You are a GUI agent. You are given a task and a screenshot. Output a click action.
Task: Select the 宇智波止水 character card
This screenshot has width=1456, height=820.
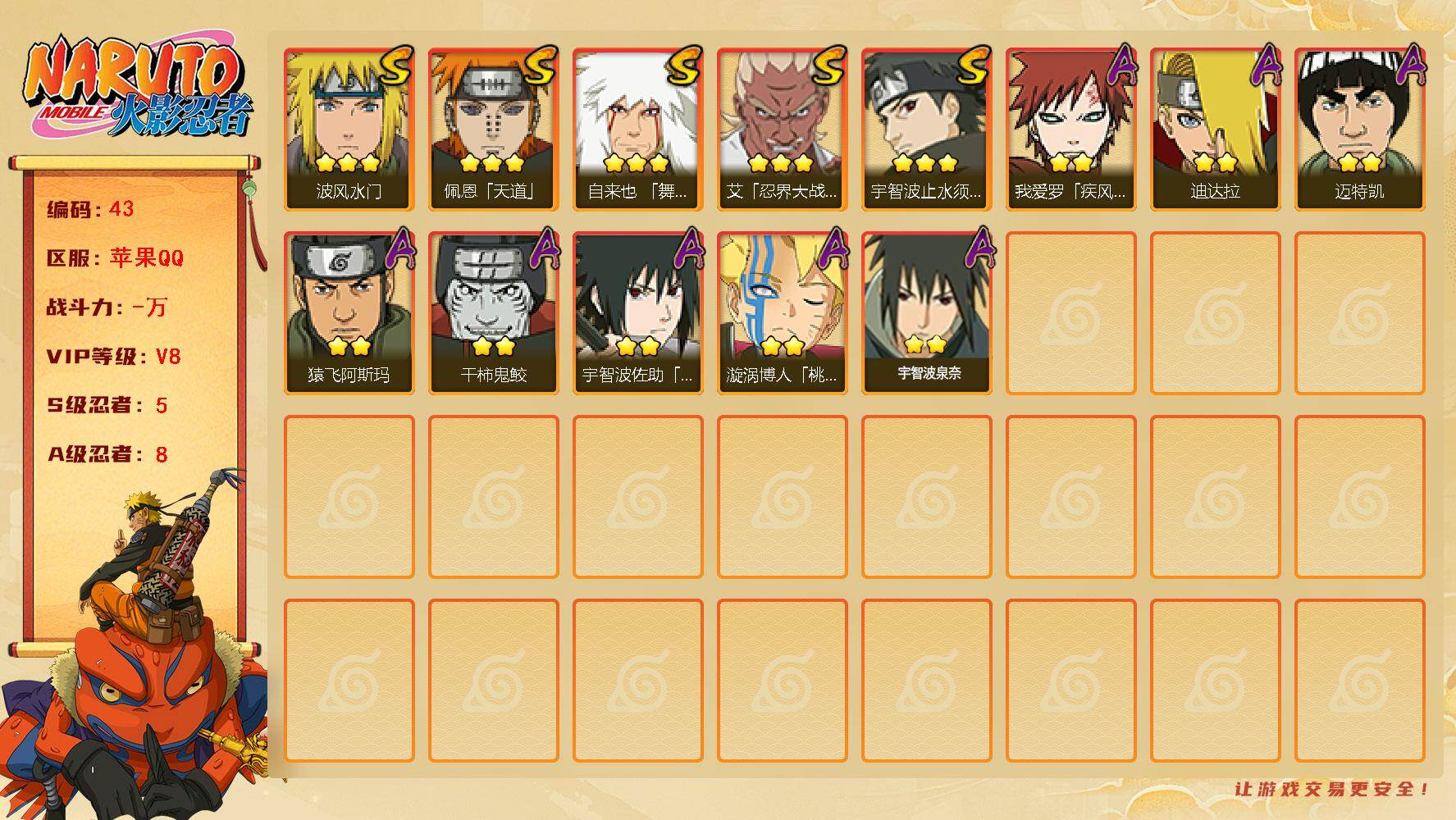pyautogui.click(x=926, y=130)
